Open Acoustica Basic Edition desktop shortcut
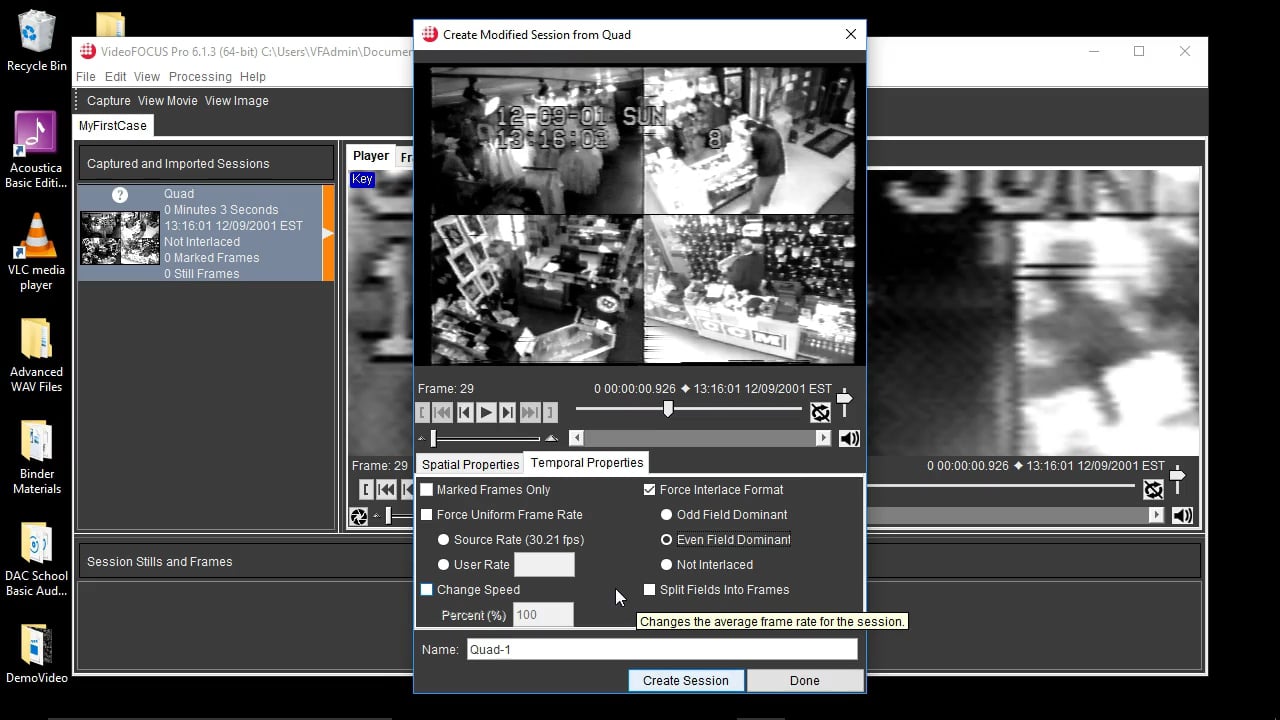 (36, 149)
